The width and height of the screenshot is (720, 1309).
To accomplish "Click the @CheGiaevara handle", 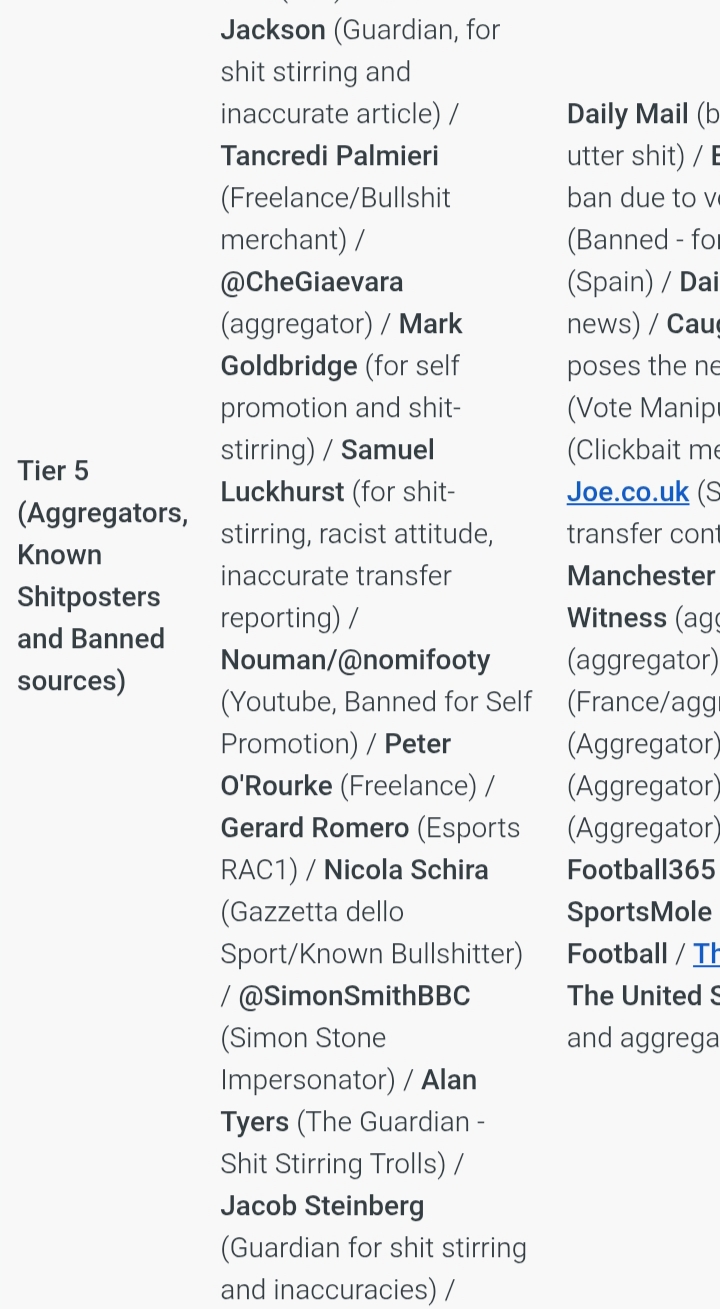I will coord(311,282).
